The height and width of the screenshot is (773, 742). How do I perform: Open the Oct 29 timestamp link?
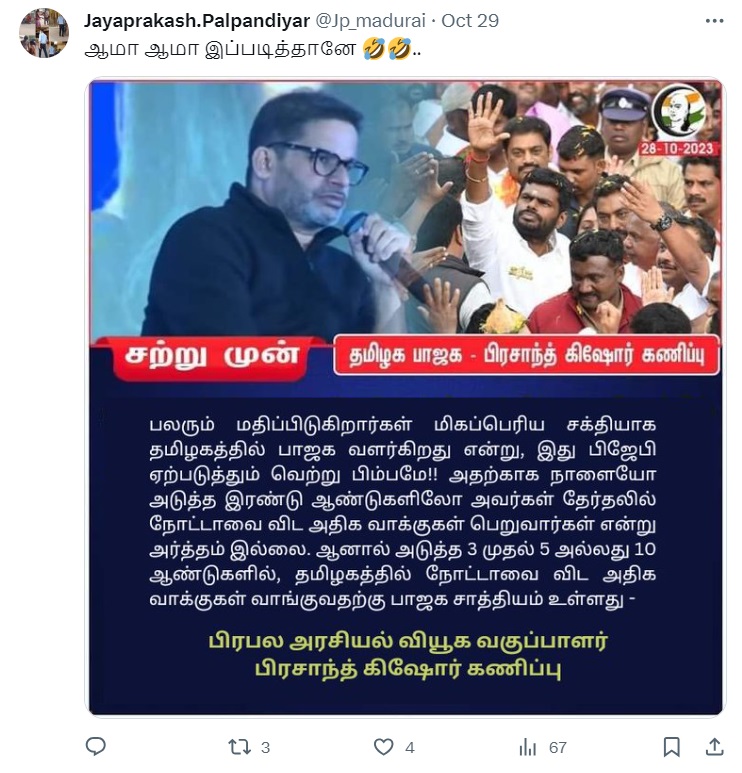pos(470,21)
